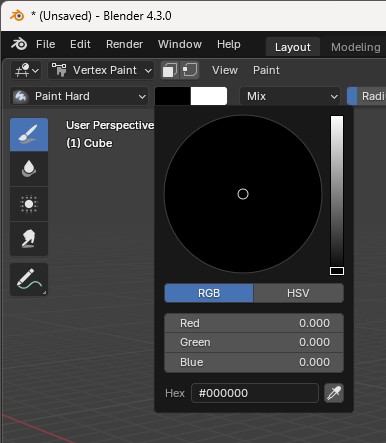The width and height of the screenshot is (386, 443).
Task: Open the Paint Hard brush dropdown
Action: coord(79,97)
